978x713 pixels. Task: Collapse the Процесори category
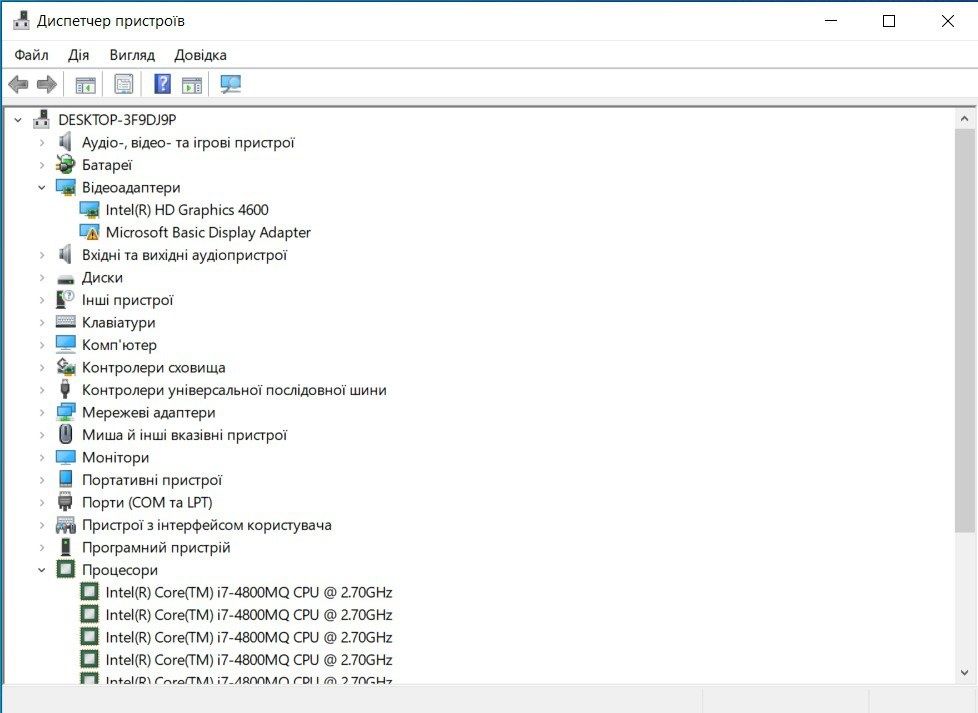point(42,570)
